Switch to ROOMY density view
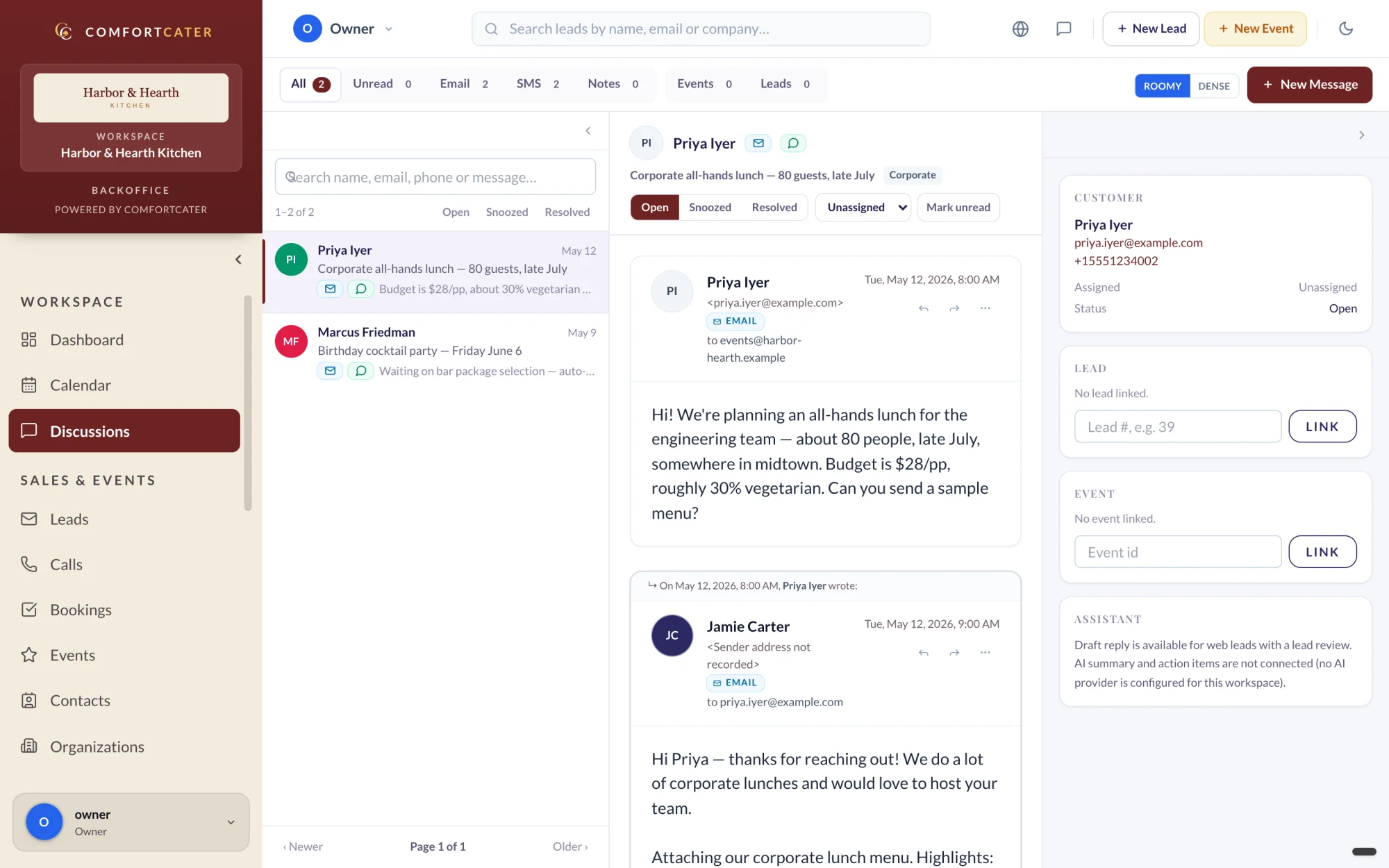 1162,85
